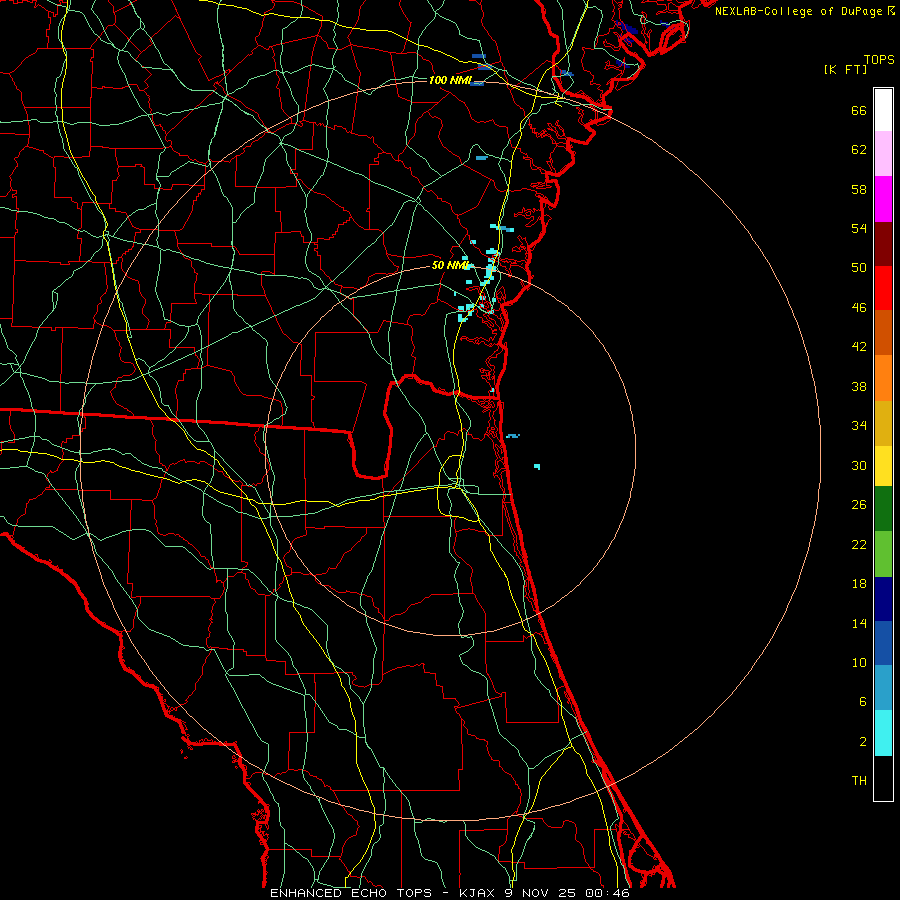
Task: Click the "TH" threshold legend label
Action: click(x=859, y=781)
